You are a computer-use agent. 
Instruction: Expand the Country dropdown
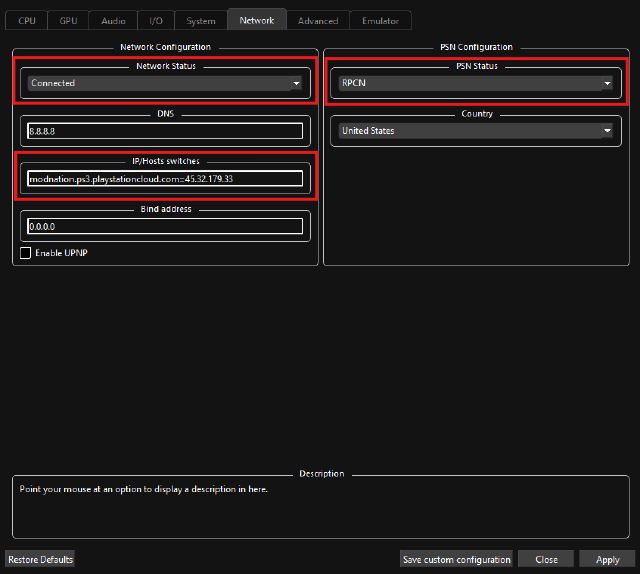click(475, 131)
